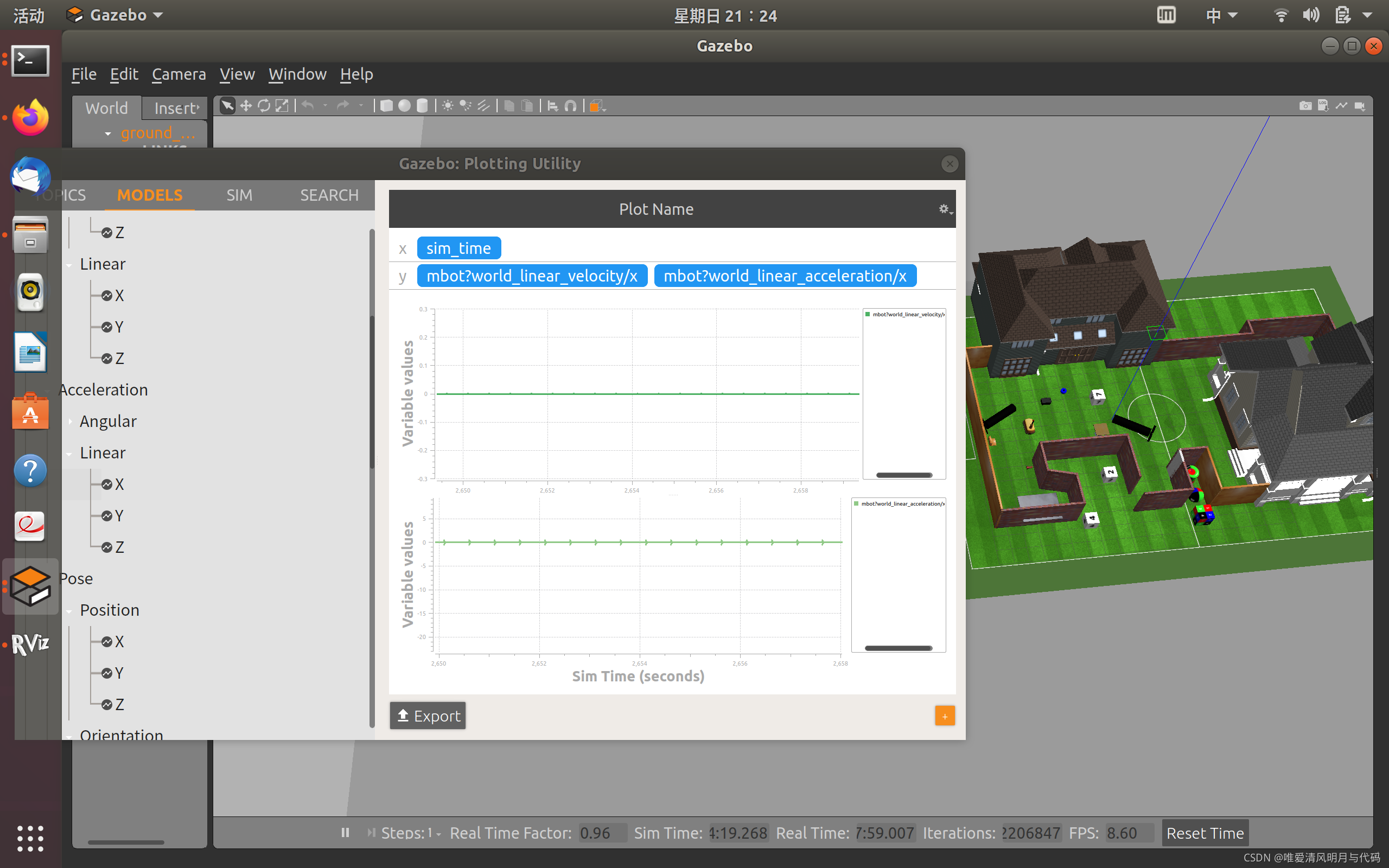Open the LOG data recorder
Viewport: 1389px width, 868px height.
(1323, 106)
